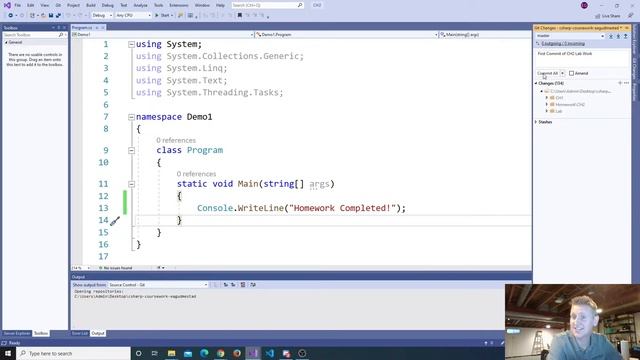Collapse the Changes (134) section
Screen dimensions: 640x360
coord(536,83)
